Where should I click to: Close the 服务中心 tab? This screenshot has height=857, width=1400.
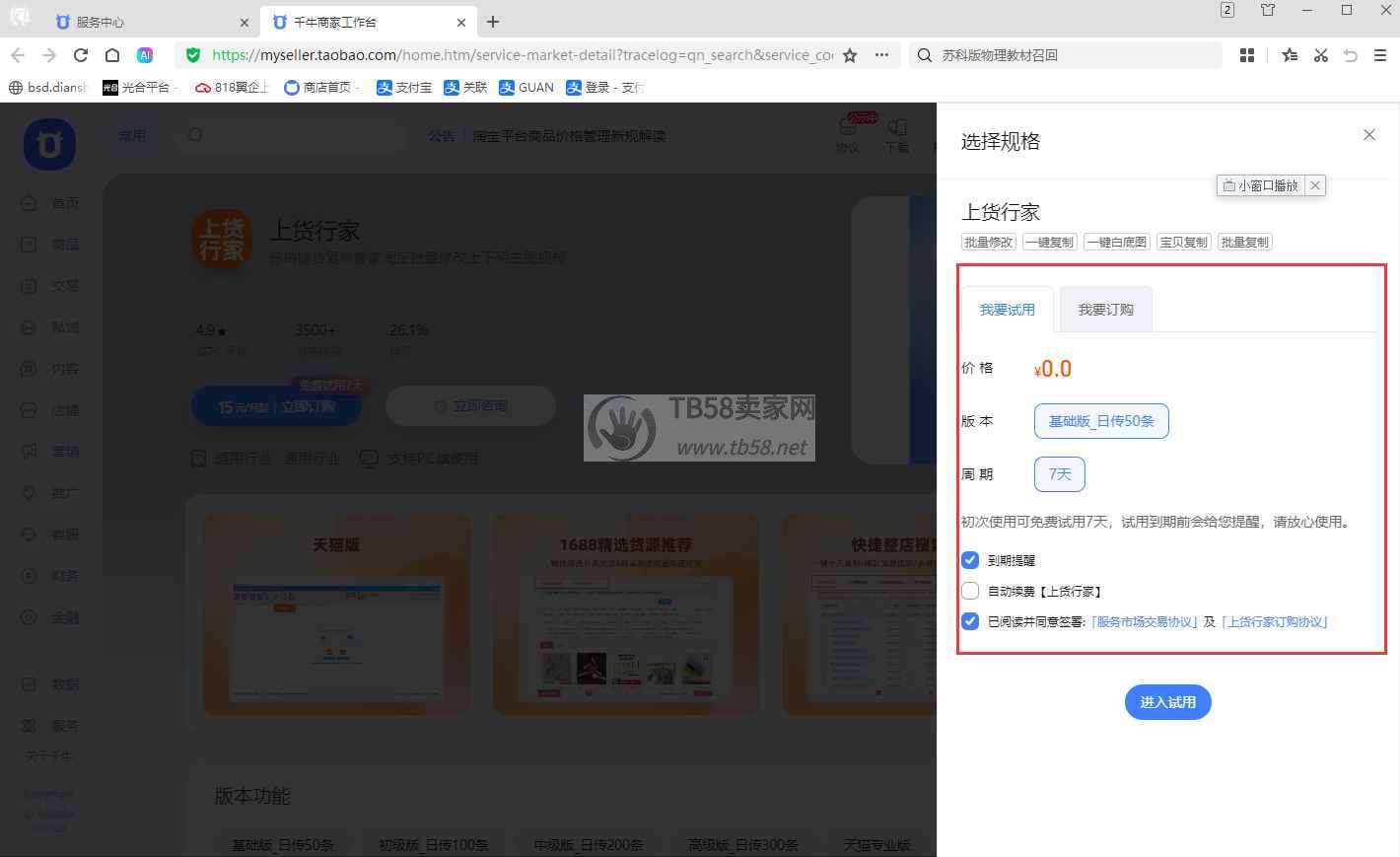pyautogui.click(x=245, y=22)
